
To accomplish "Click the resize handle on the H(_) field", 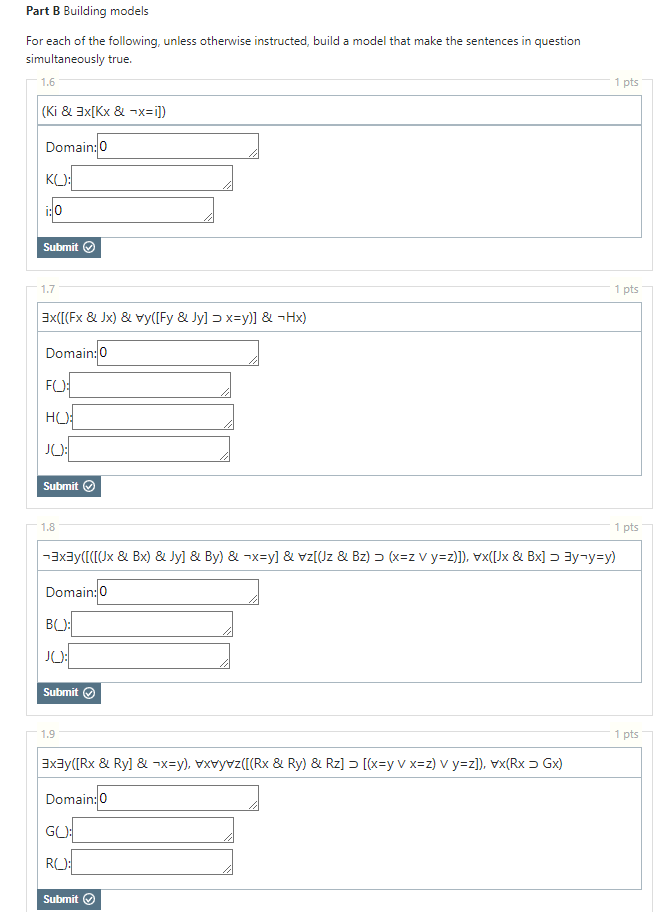I will click(x=229, y=426).
